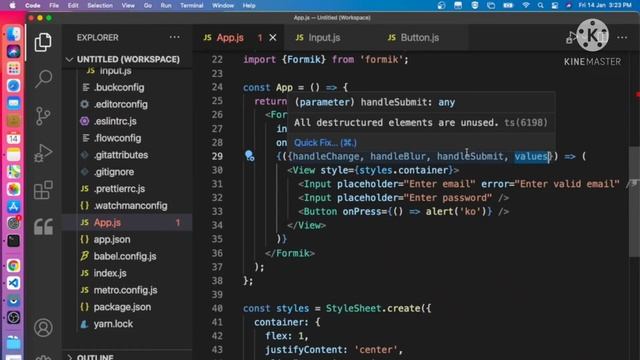Open the Terminal menu
Image resolution: width=640 pixels, height=360 pixels.
click(x=192, y=5)
